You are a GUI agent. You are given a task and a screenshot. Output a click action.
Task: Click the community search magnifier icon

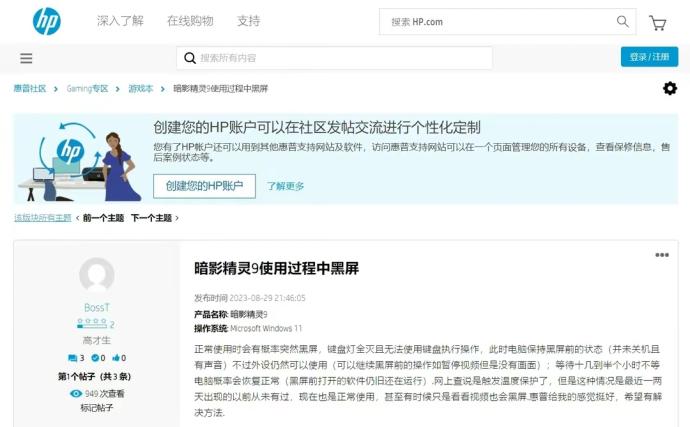click(190, 58)
